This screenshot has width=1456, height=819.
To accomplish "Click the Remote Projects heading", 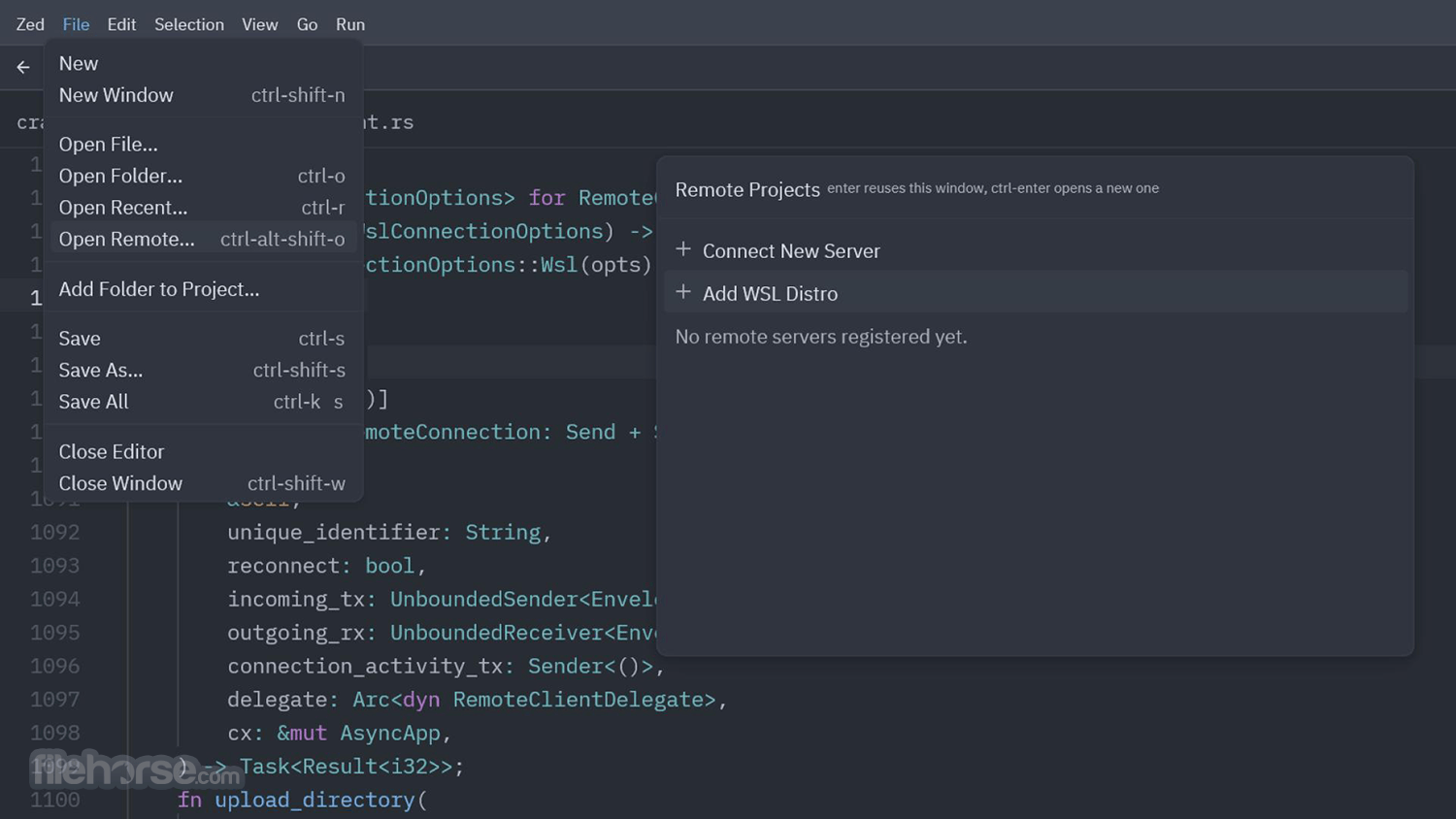I will pyautogui.click(x=747, y=189).
